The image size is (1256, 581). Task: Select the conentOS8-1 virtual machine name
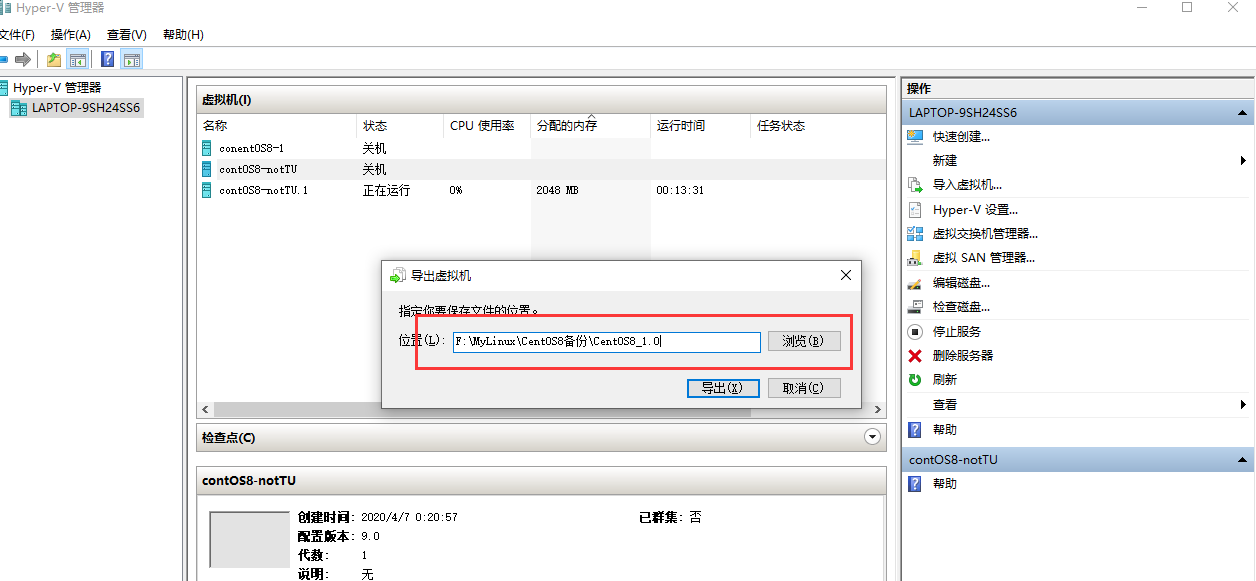251,148
